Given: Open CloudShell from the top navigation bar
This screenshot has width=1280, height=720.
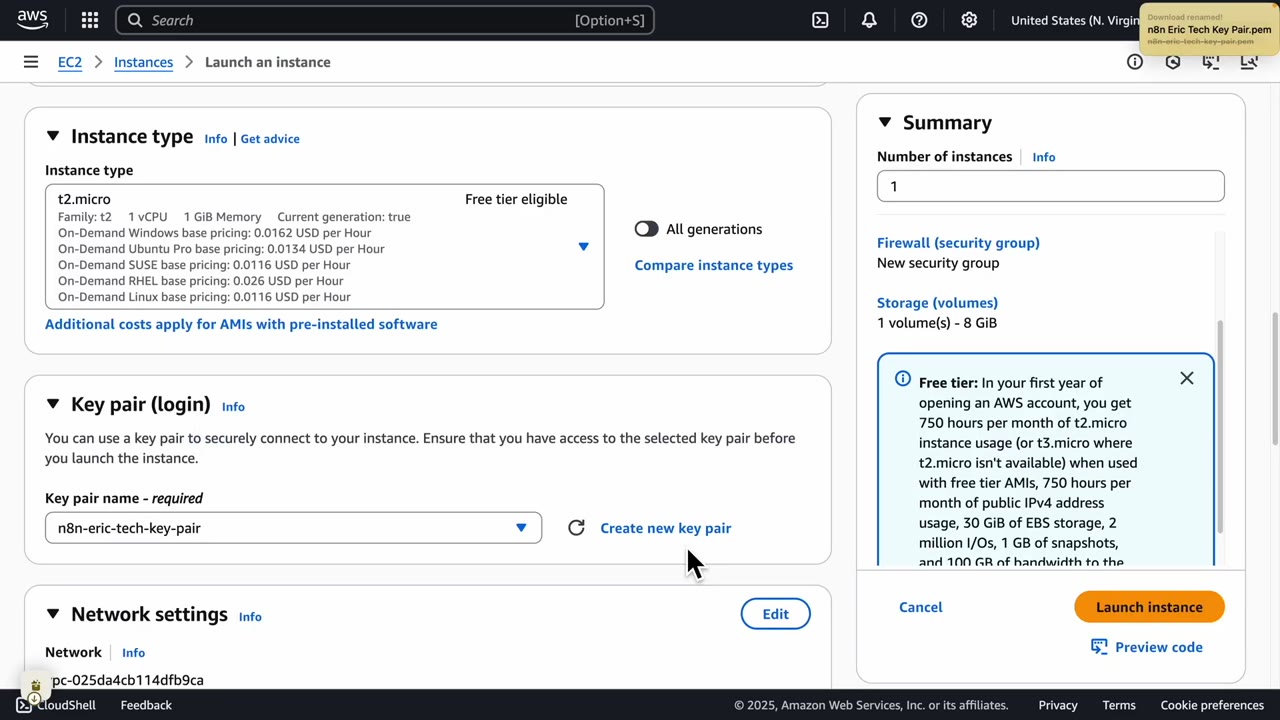Looking at the screenshot, I should [820, 20].
